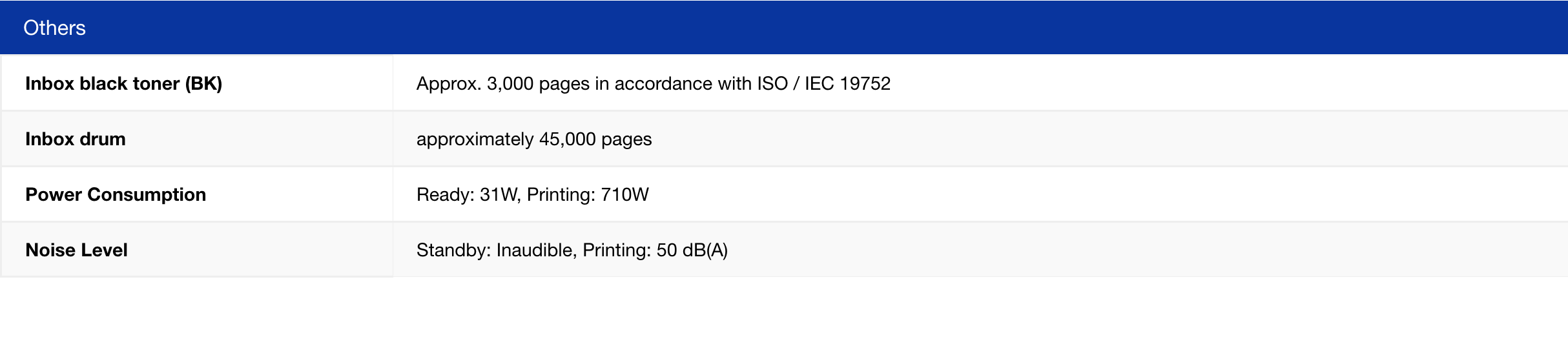Click the '3,000' number in toner row
The width and height of the screenshot is (1568, 337).
point(510,83)
